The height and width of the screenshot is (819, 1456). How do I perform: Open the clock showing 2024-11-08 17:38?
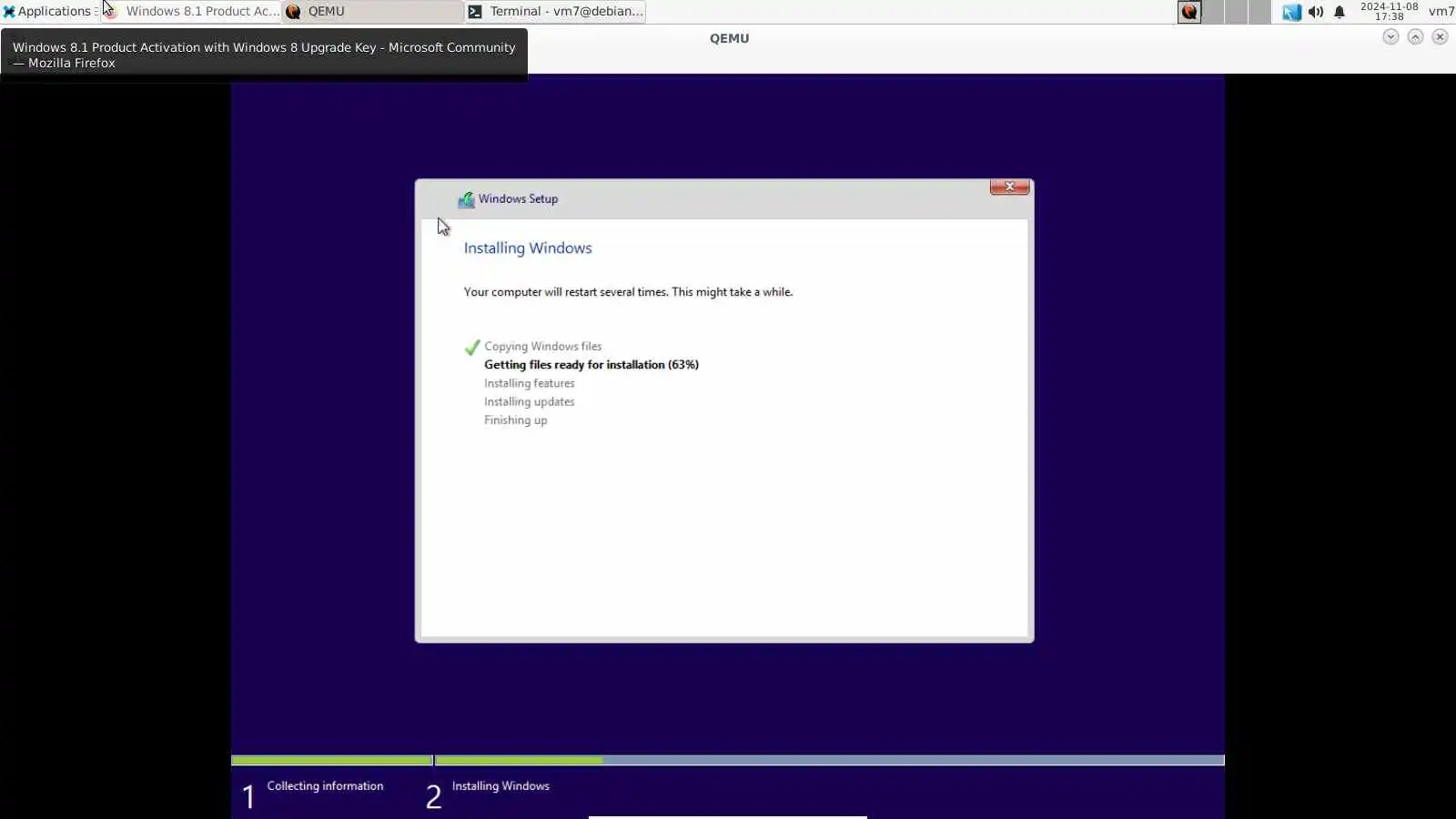pyautogui.click(x=1389, y=11)
